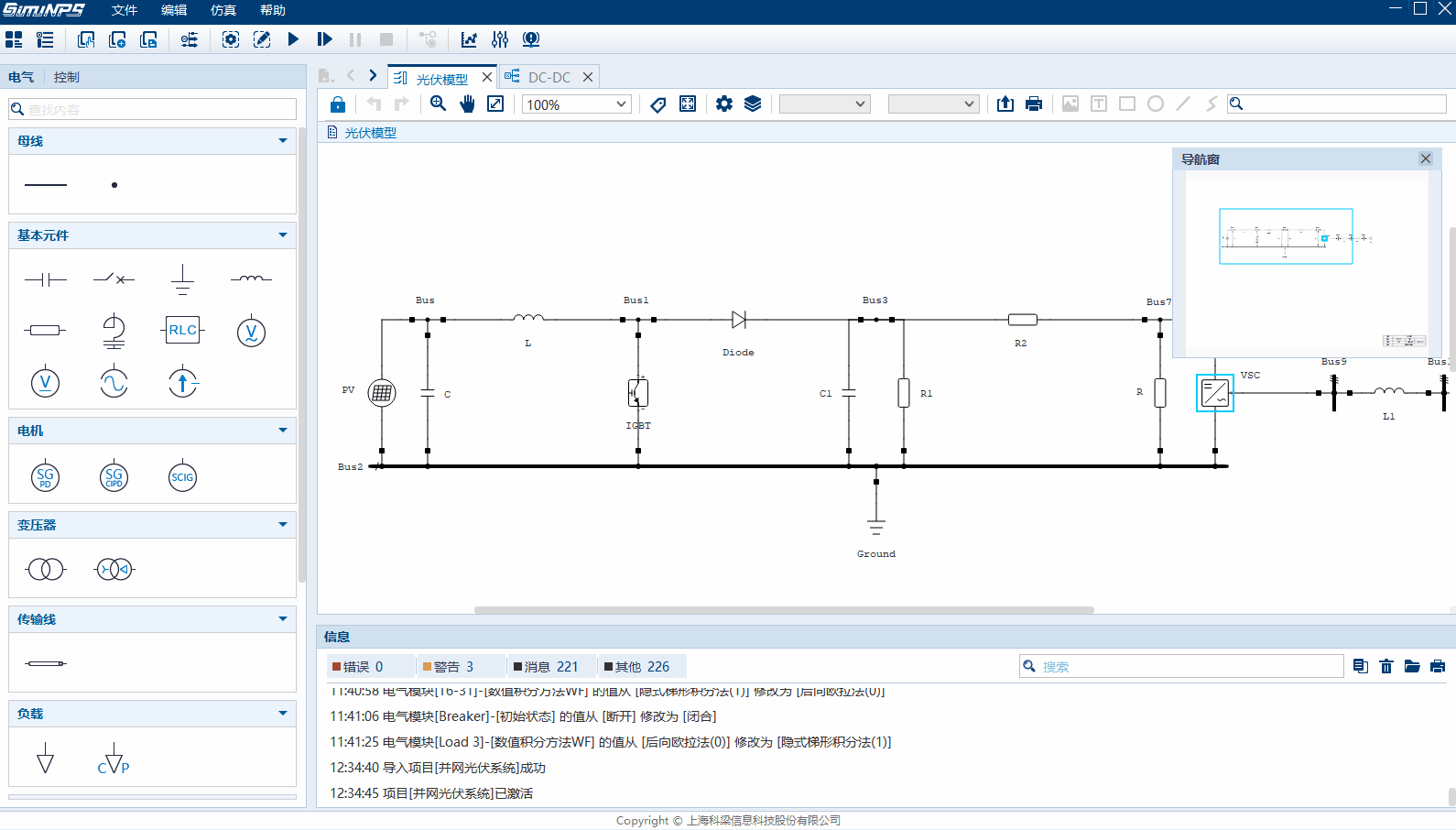Open the 仿真 simulation menu

point(223,10)
